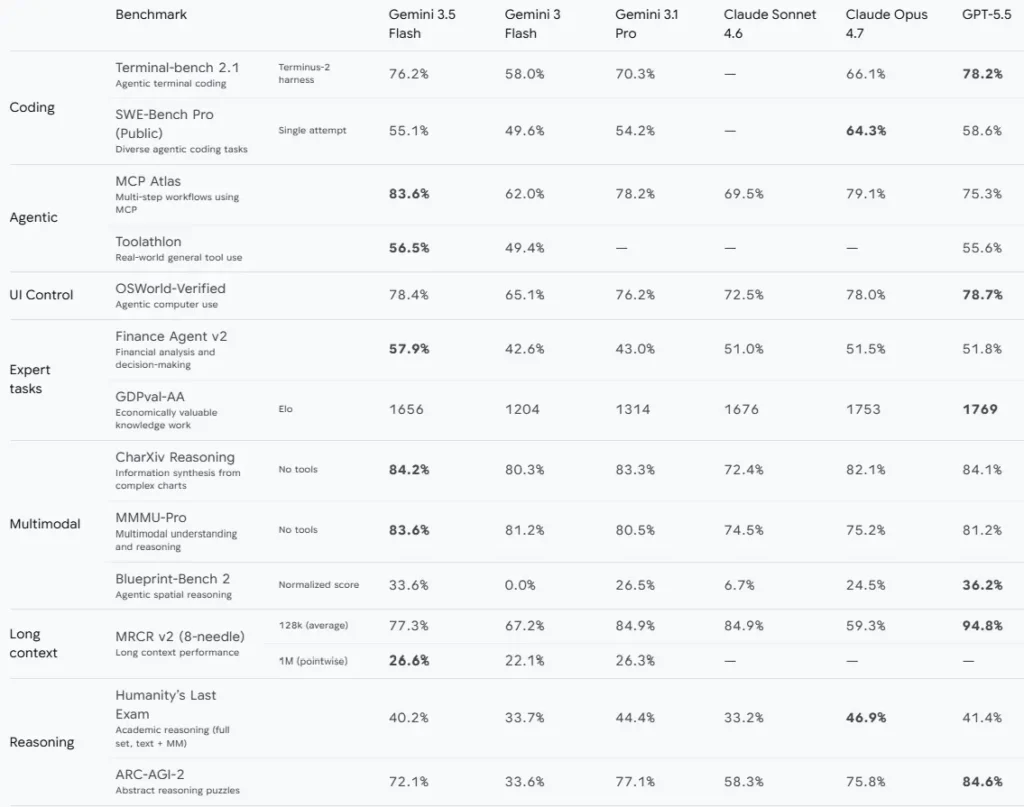
Task: Select the Claude Sonnet 4.6 column header
Action: (769, 24)
